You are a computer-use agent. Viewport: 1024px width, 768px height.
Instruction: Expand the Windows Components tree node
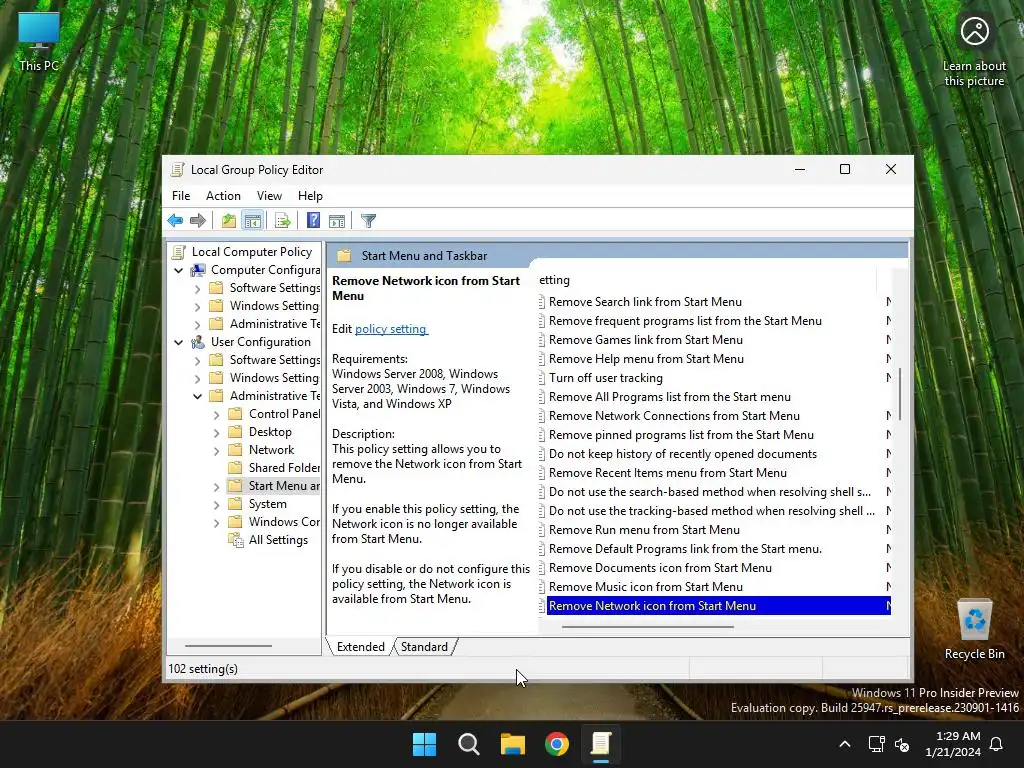click(216, 522)
